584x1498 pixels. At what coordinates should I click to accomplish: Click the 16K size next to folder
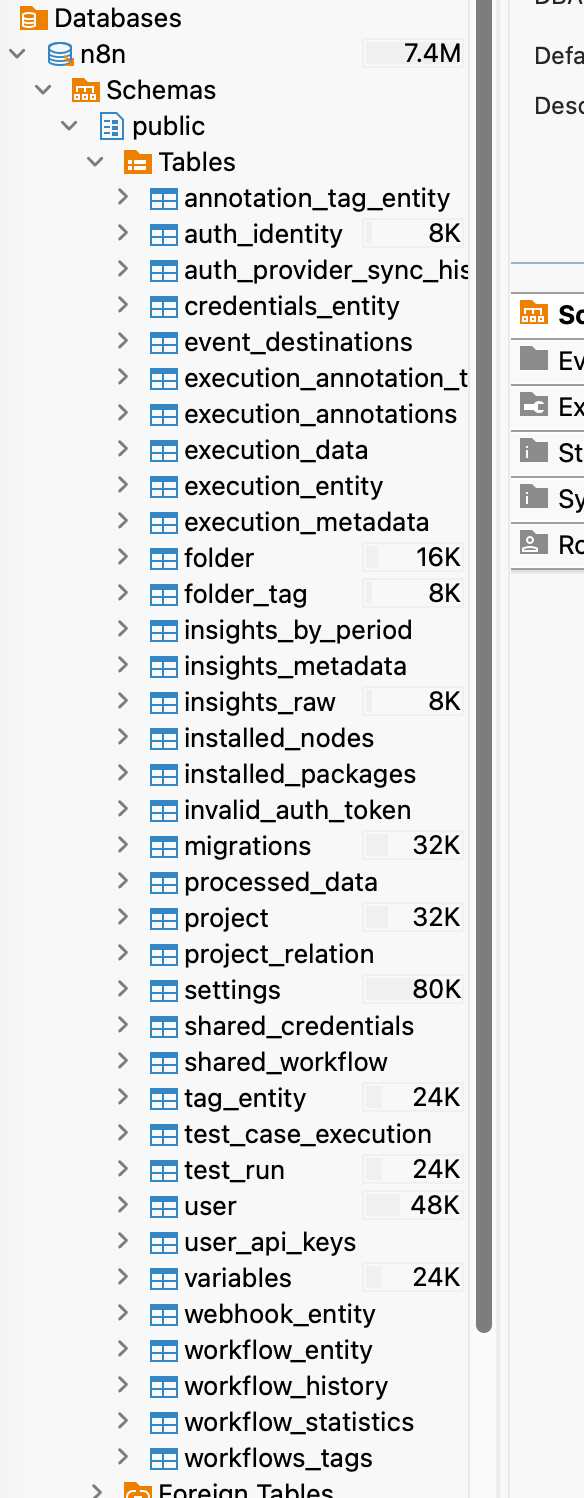438,558
